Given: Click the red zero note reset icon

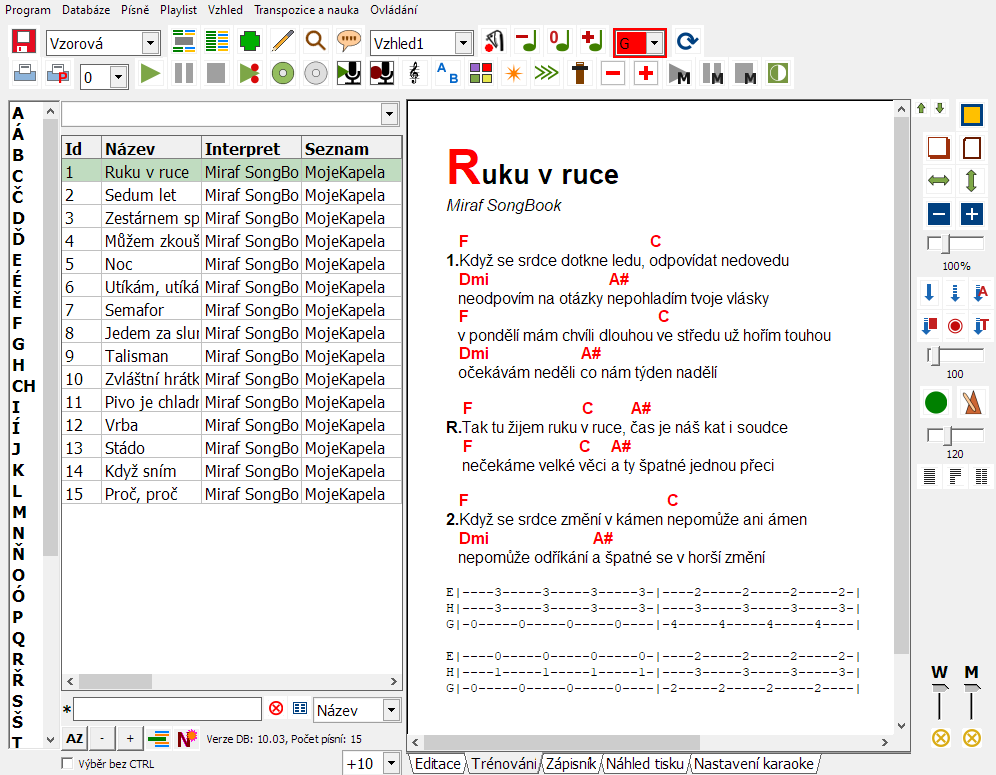Looking at the screenshot, I should [560, 42].
